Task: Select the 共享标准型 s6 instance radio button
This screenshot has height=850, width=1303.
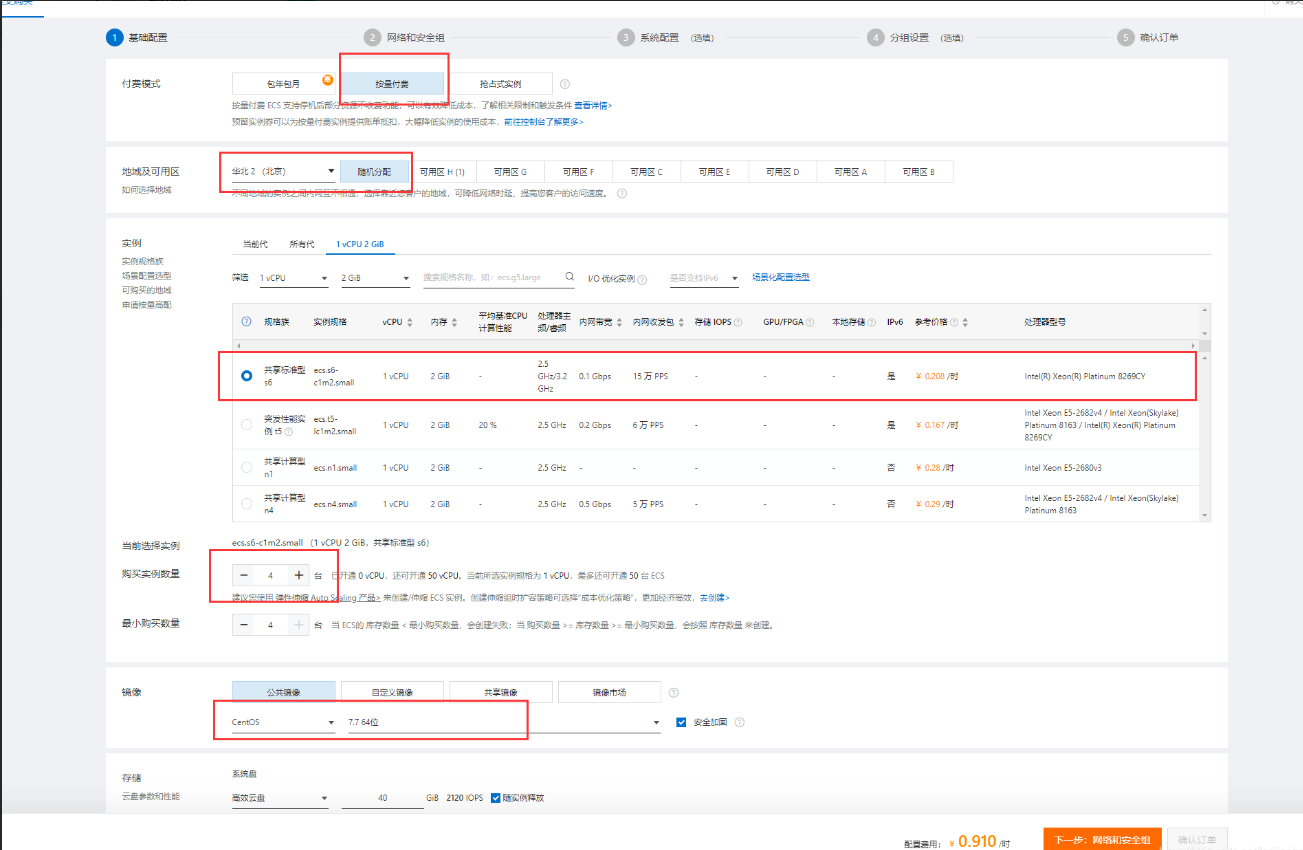Action: 247,376
